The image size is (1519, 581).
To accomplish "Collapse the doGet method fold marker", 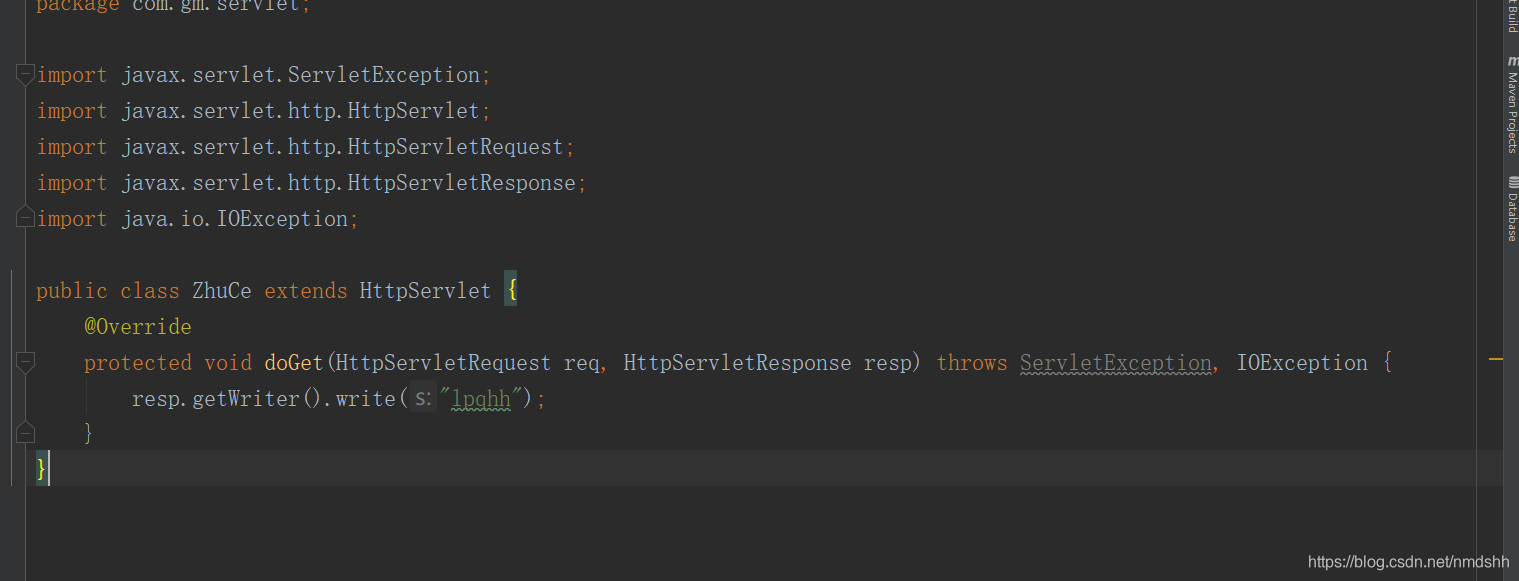I will (x=26, y=362).
